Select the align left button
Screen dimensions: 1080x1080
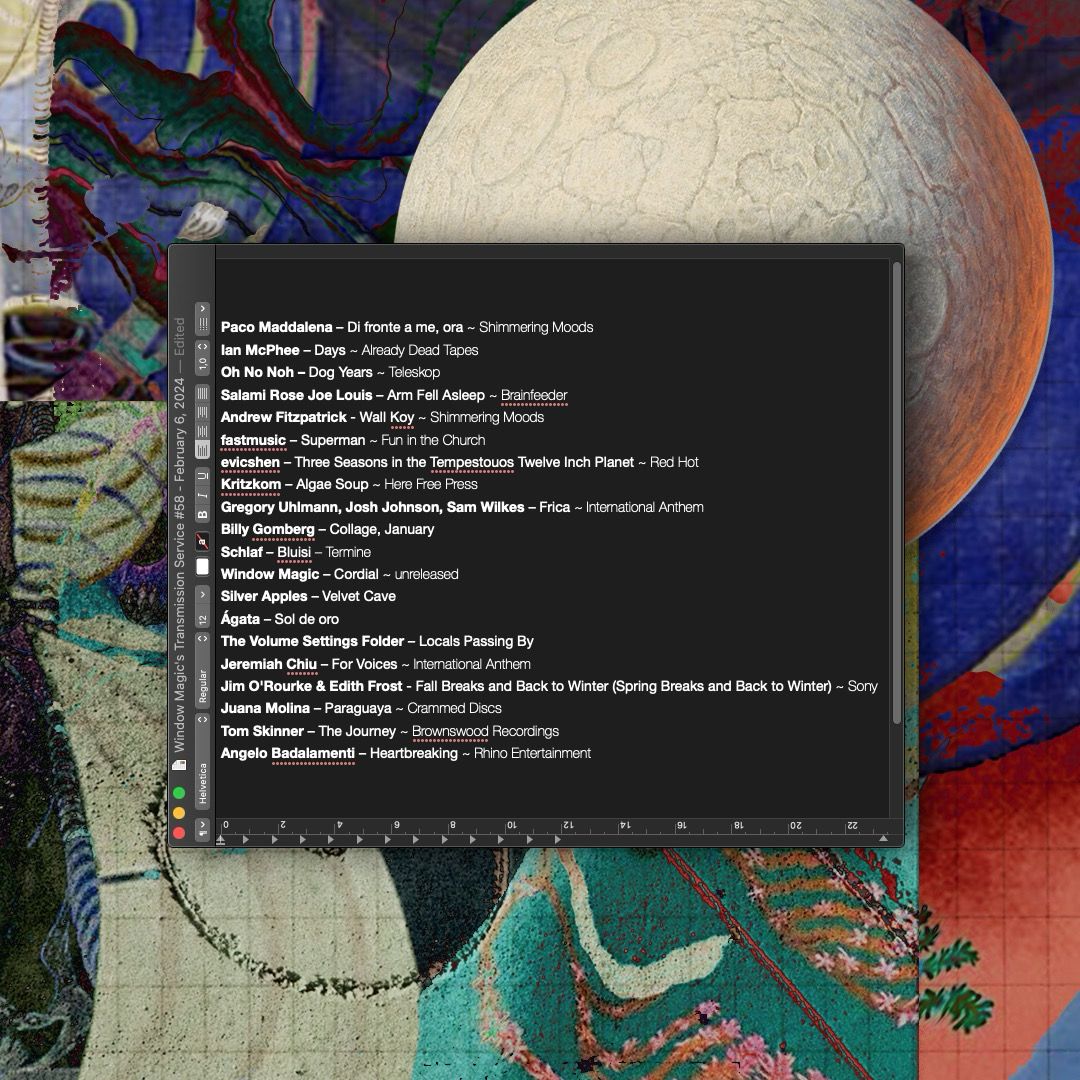point(202,450)
